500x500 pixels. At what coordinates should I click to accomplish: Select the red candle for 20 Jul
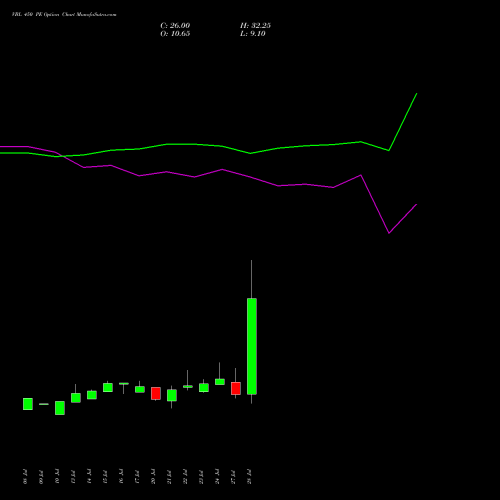(156, 393)
